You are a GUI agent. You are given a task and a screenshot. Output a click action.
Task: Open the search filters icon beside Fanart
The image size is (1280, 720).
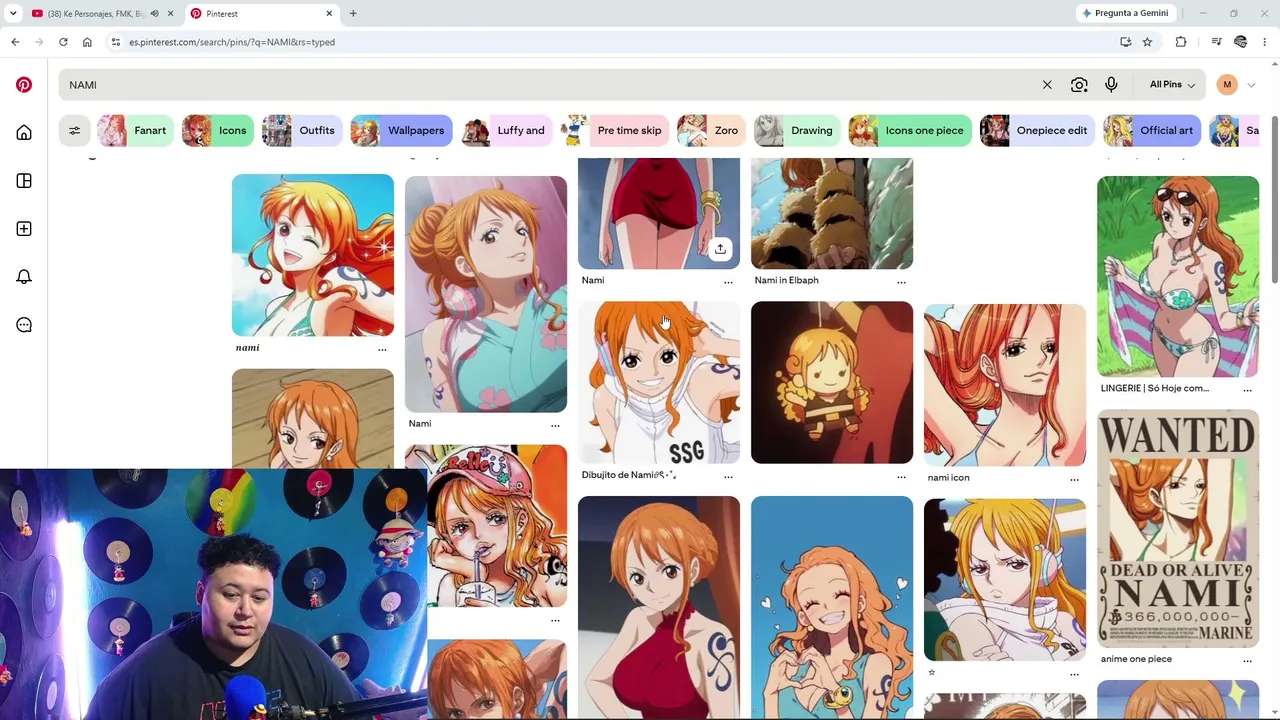74,131
